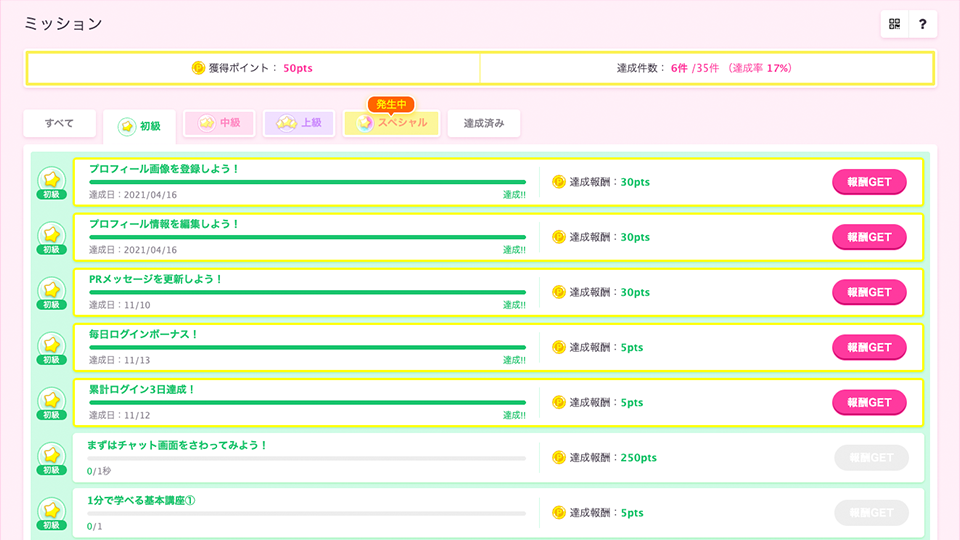960x540 pixels.
Task: Click the gold coin beside 獲得ポイント
Action: [198, 68]
